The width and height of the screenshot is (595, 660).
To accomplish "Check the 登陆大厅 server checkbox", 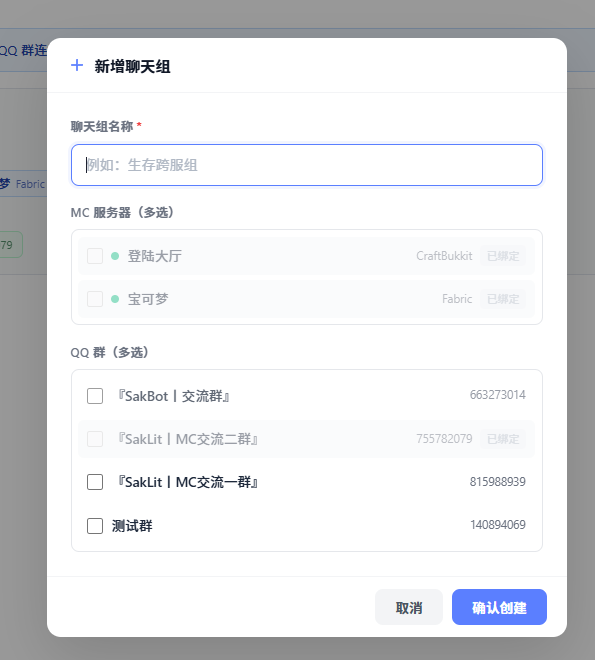I will pos(95,256).
